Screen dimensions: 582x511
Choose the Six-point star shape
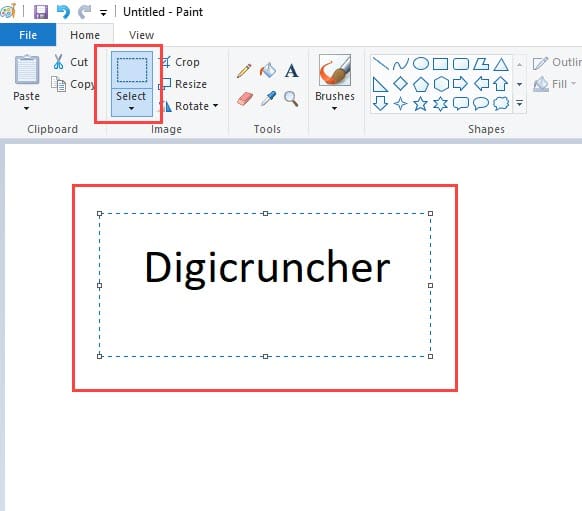coord(441,104)
